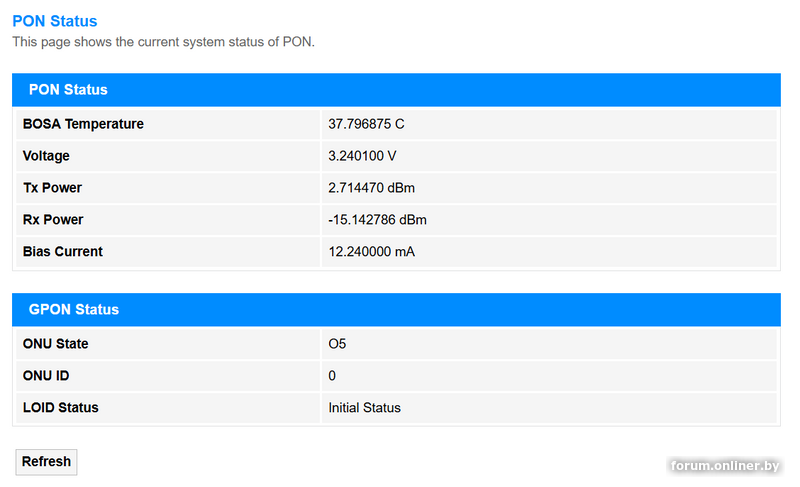The width and height of the screenshot is (800, 487).
Task: Click the Bias Current value 12.240000 mA
Action: pos(371,252)
